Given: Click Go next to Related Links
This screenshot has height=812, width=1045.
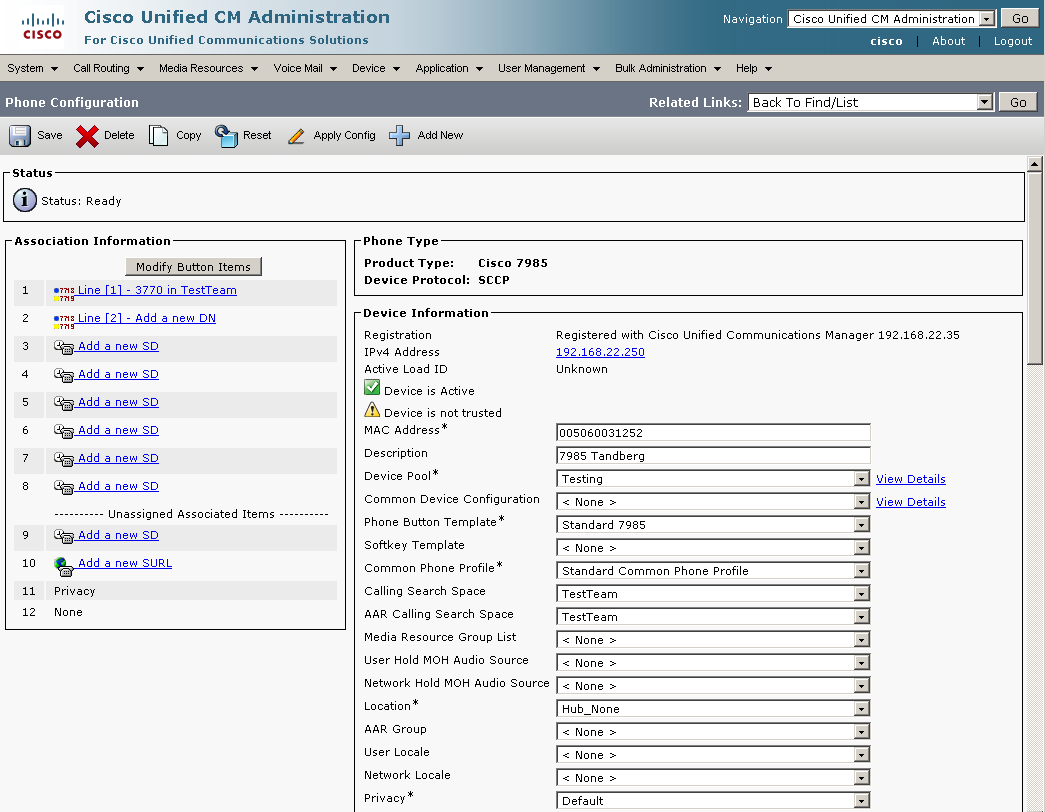Looking at the screenshot, I should coord(1018,102).
